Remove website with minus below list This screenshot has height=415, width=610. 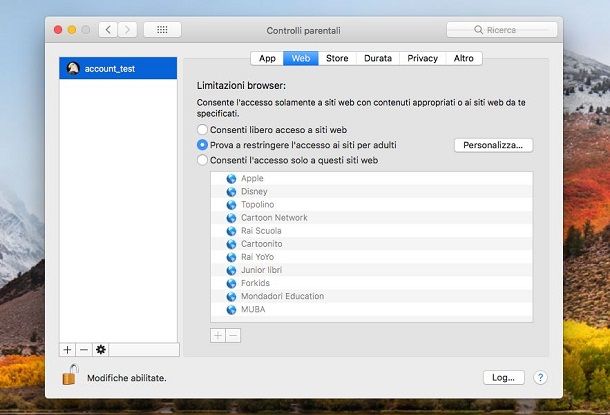(x=233, y=335)
